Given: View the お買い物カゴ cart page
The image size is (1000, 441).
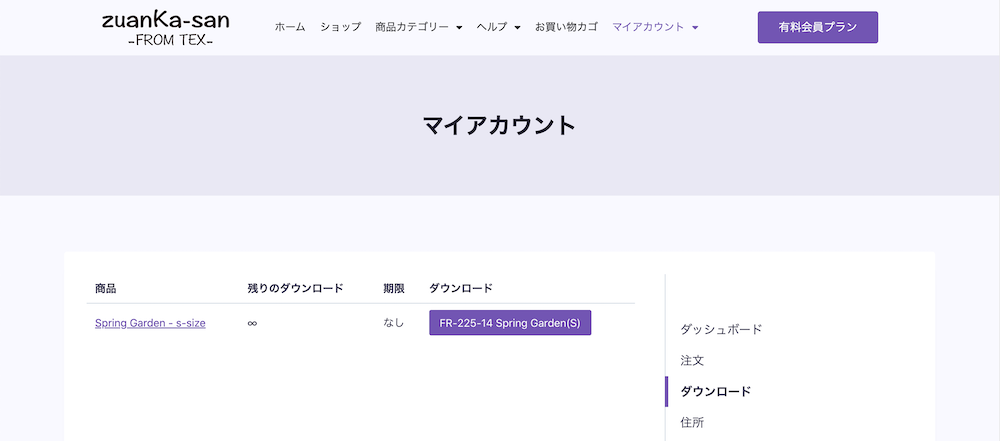Looking at the screenshot, I should click(566, 27).
